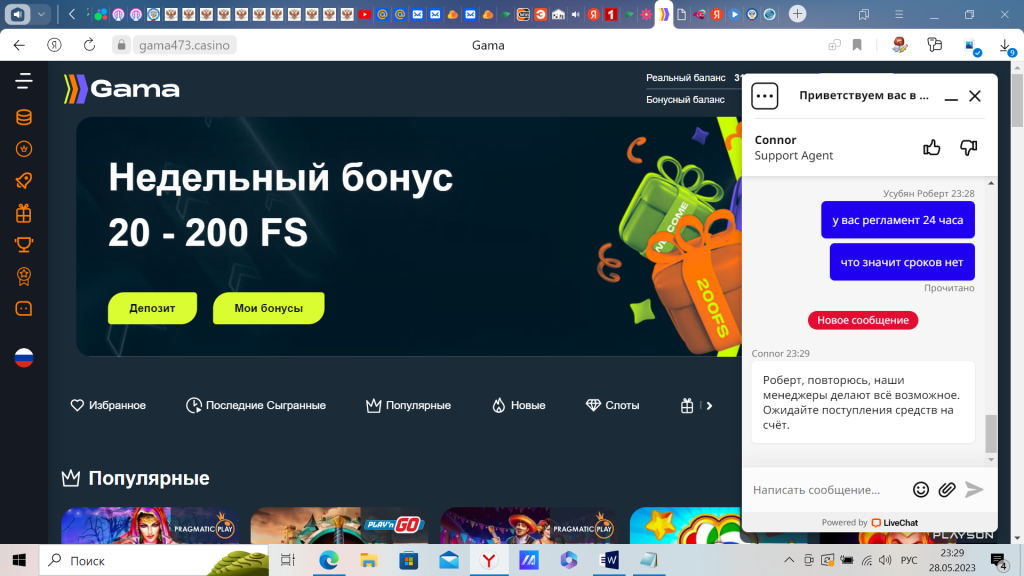
Task: Open Windows notification center icon
Action: (x=998, y=560)
